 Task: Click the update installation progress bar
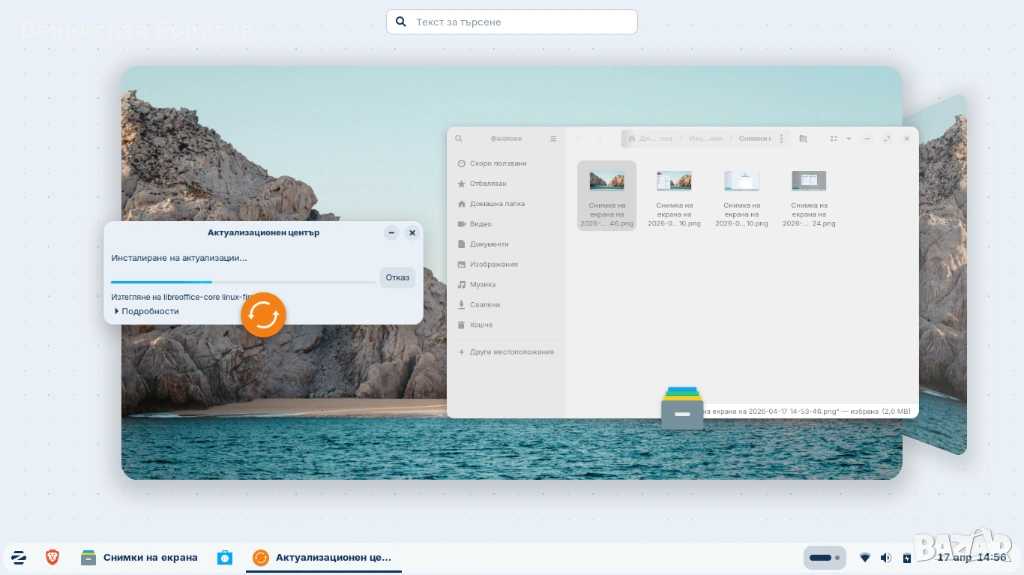(x=242, y=282)
